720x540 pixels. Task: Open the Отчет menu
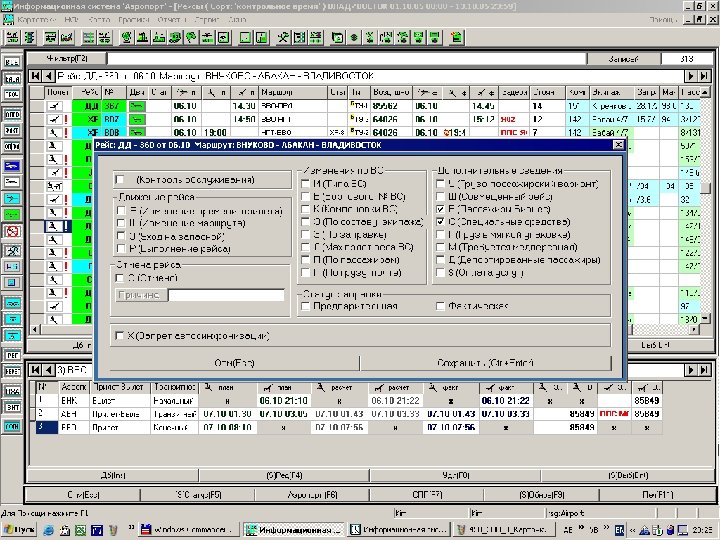pyautogui.click(x=172, y=19)
